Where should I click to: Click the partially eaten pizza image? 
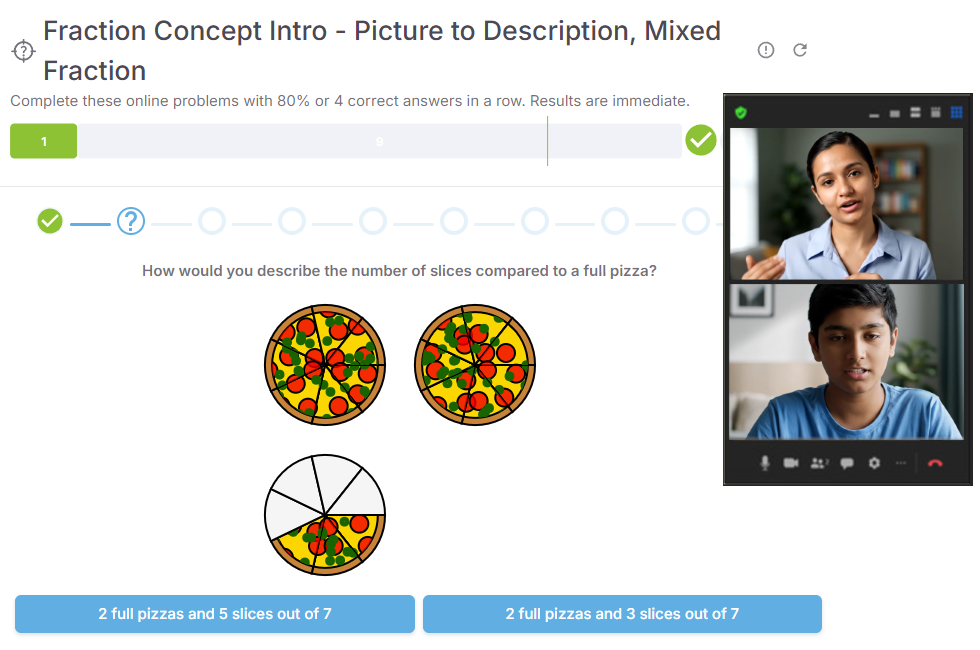click(x=325, y=515)
